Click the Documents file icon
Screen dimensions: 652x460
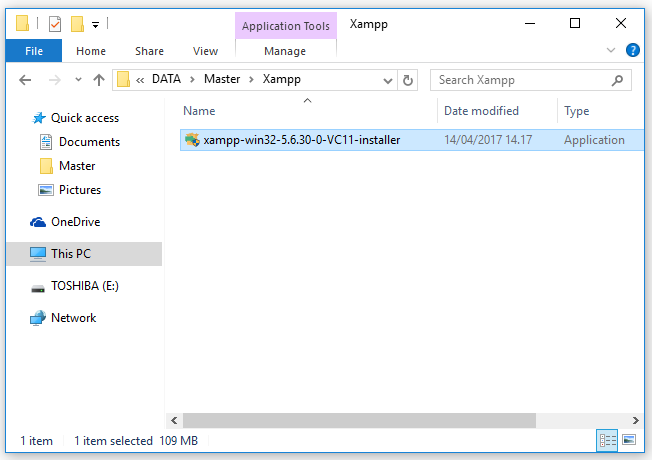click(46, 142)
